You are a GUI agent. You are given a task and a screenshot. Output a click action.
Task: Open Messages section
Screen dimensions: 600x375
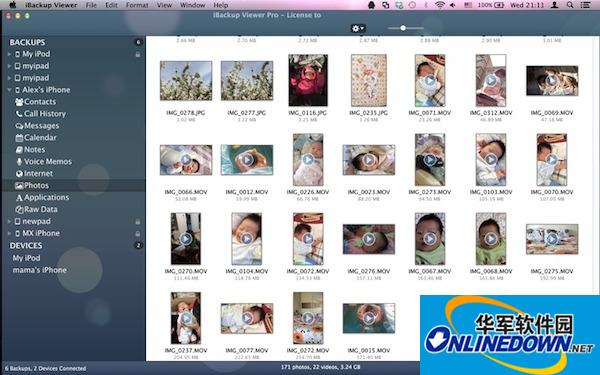tap(37, 126)
